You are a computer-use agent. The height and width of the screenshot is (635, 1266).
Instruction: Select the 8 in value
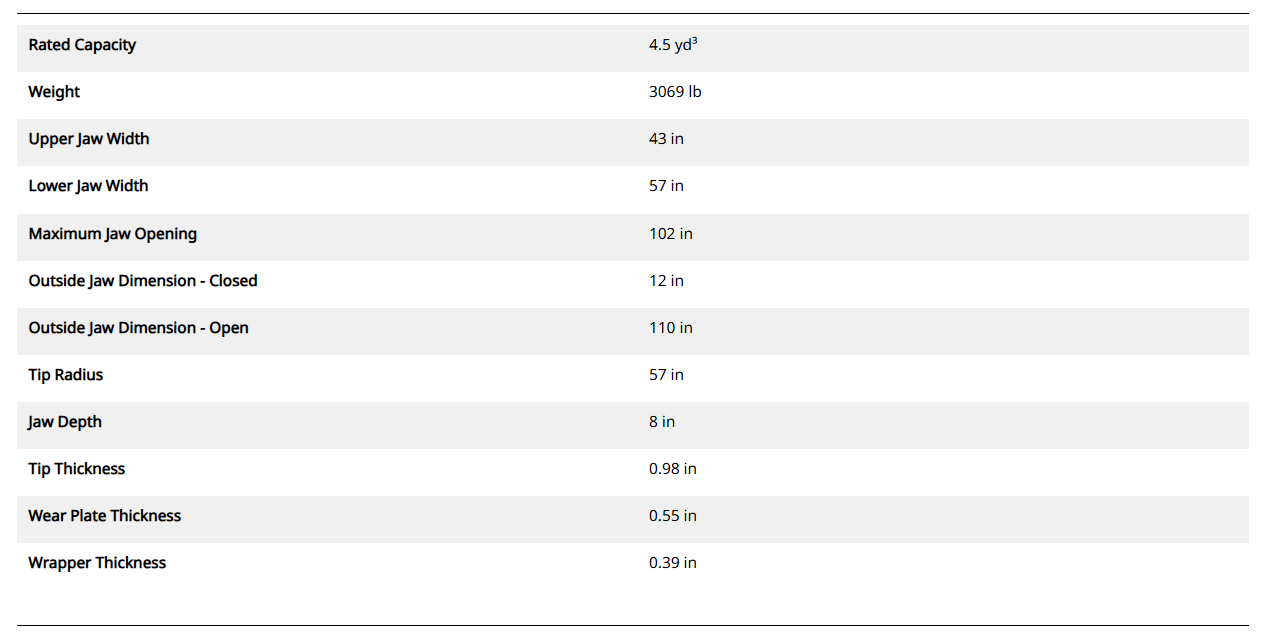click(x=661, y=422)
